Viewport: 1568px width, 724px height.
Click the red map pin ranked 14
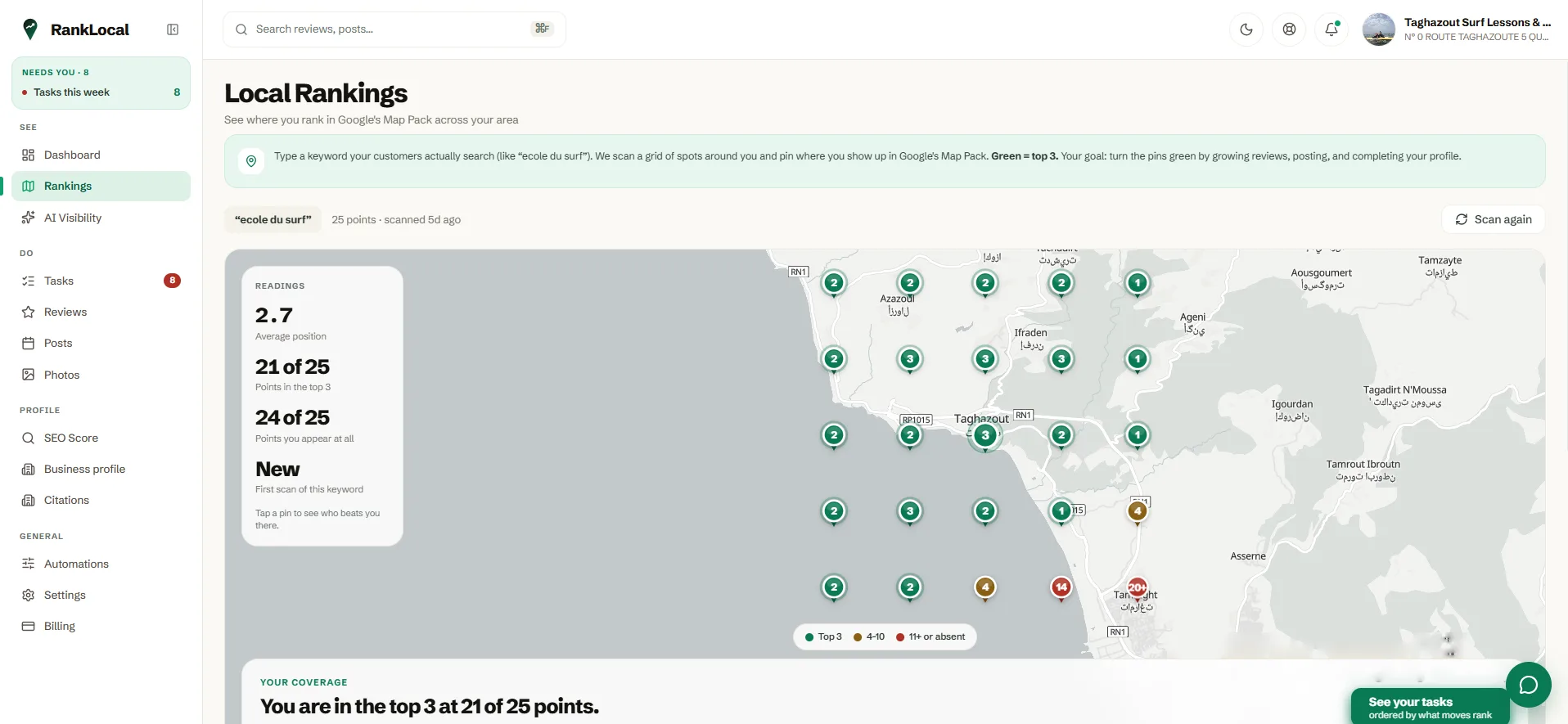click(1061, 587)
